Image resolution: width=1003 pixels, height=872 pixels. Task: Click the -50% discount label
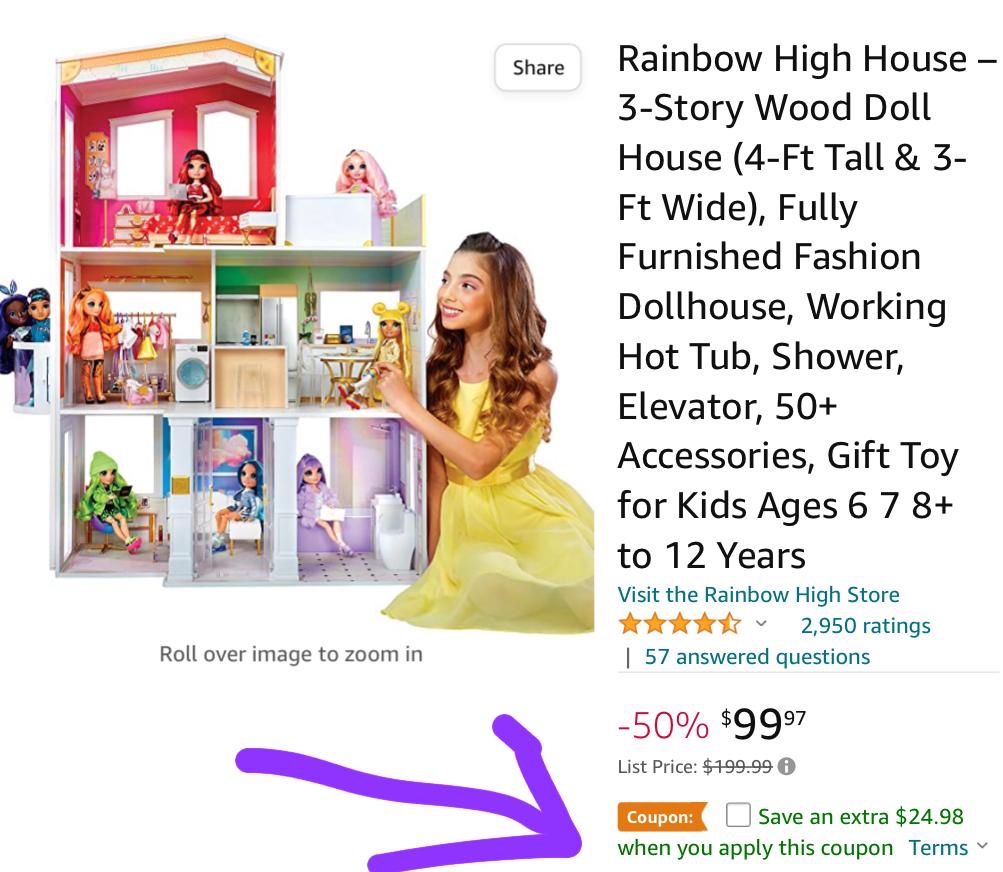pyautogui.click(x=663, y=725)
